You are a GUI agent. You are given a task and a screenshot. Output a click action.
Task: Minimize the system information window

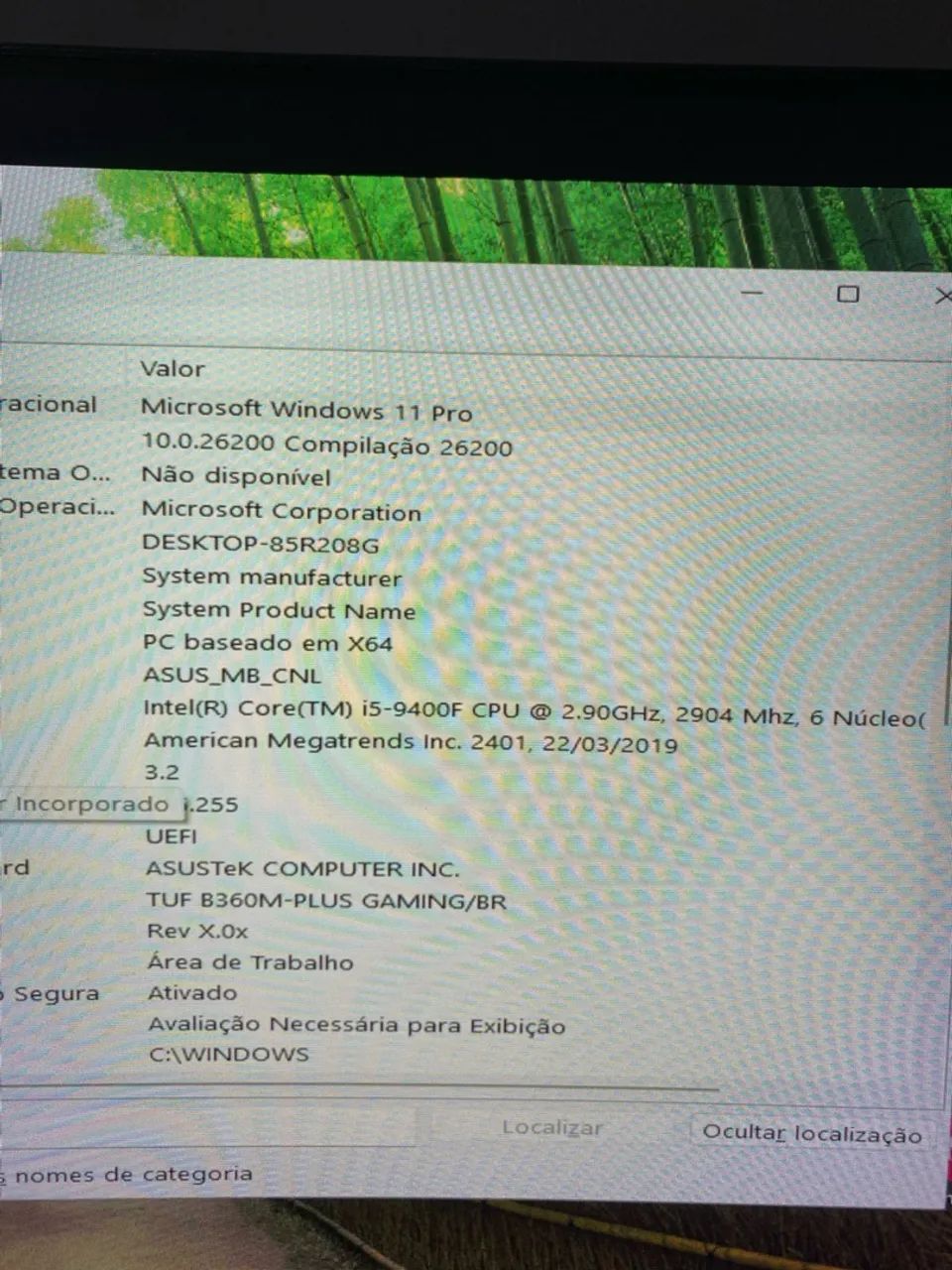click(753, 293)
